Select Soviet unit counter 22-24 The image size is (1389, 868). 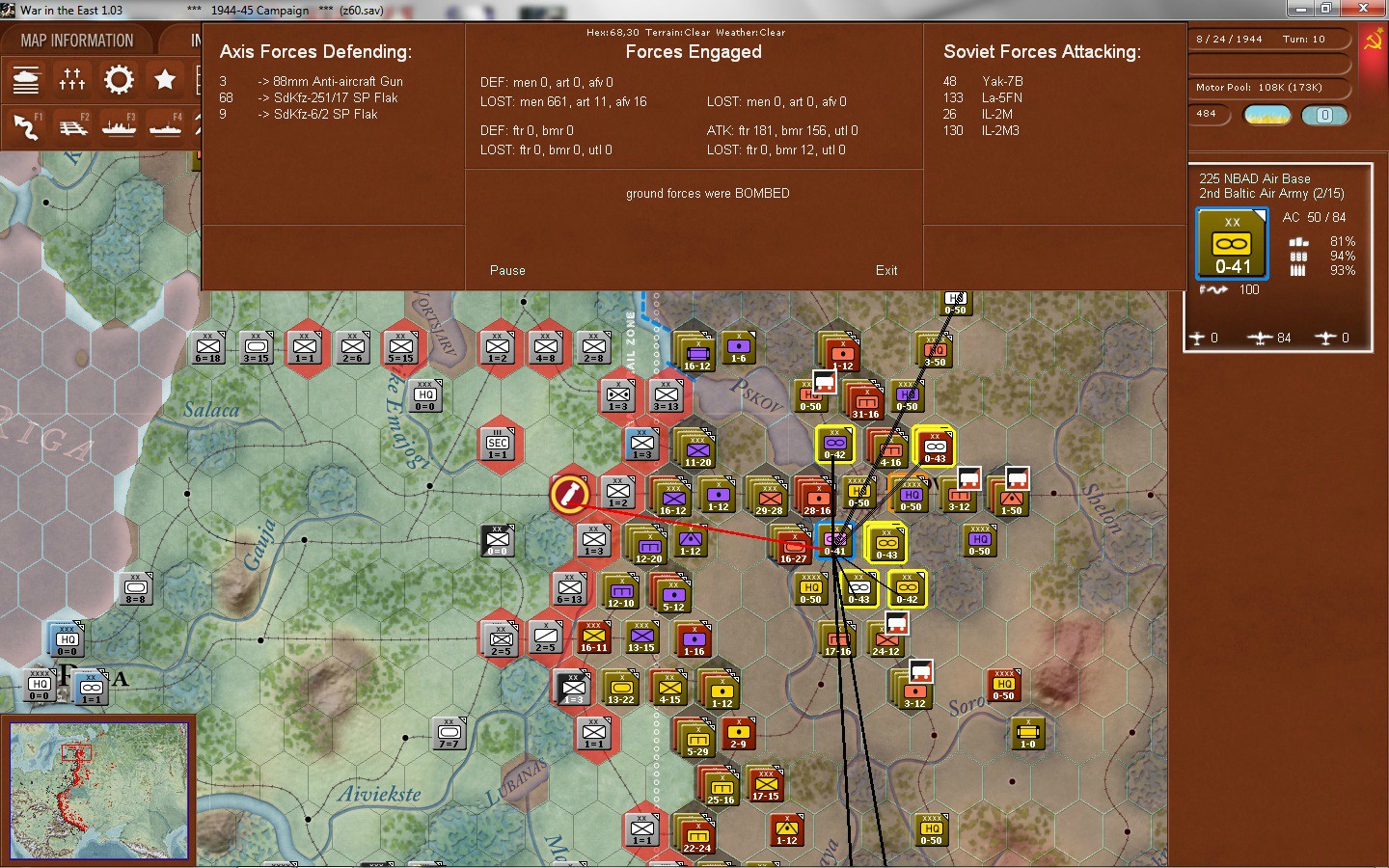[697, 836]
